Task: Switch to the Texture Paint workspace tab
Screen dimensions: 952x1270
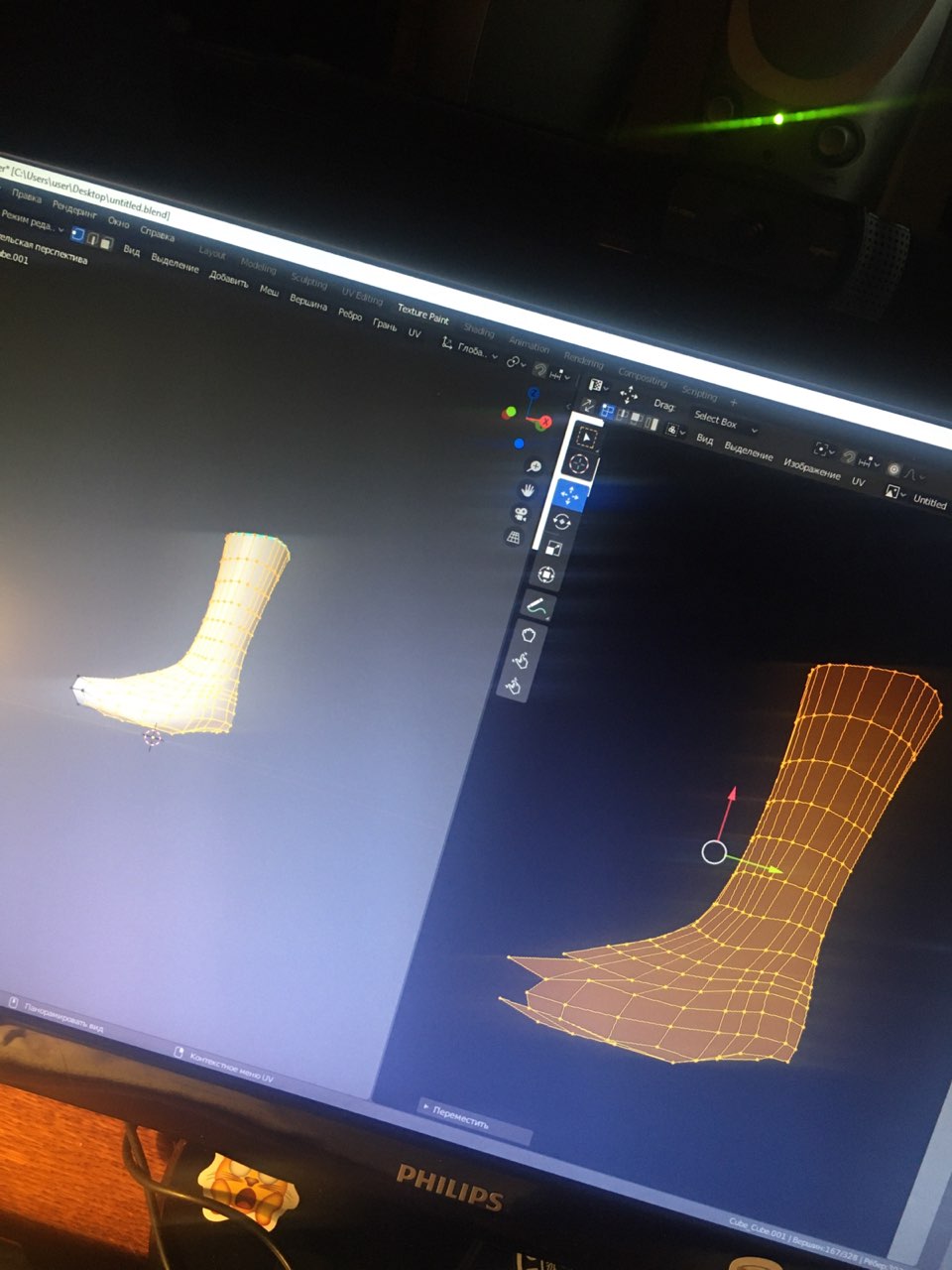Action: tap(423, 315)
